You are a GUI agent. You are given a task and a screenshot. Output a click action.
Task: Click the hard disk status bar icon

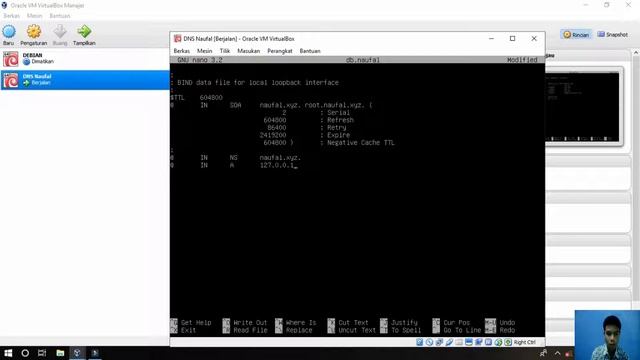click(420, 342)
